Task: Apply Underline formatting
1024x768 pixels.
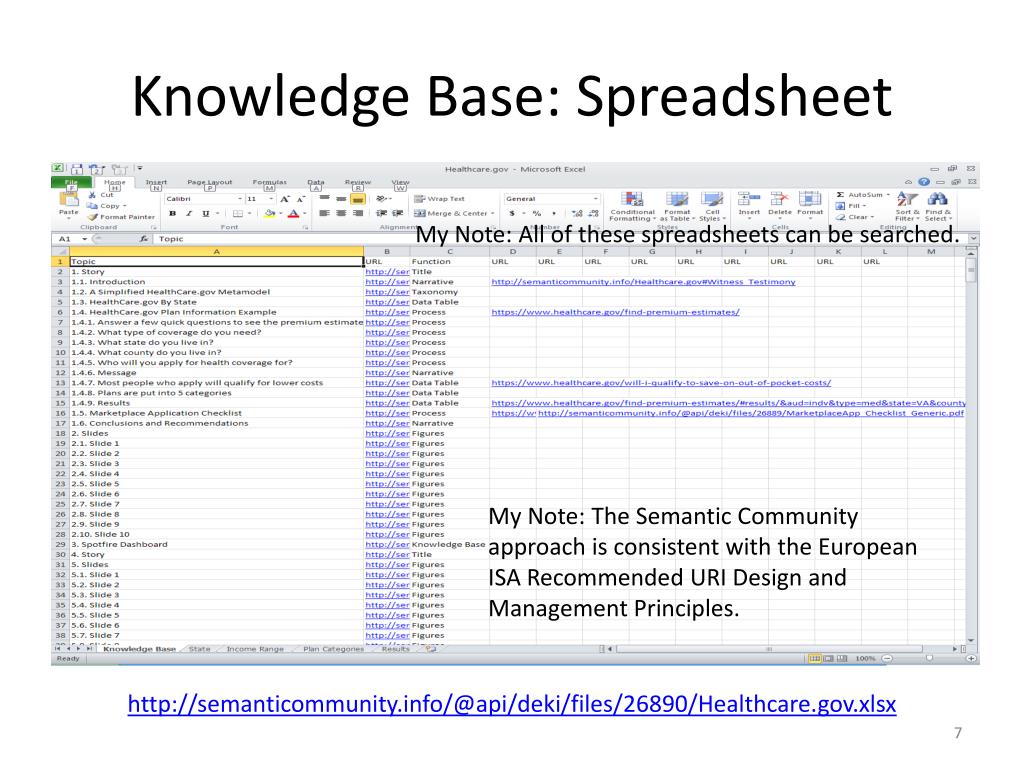Action: tap(206, 214)
